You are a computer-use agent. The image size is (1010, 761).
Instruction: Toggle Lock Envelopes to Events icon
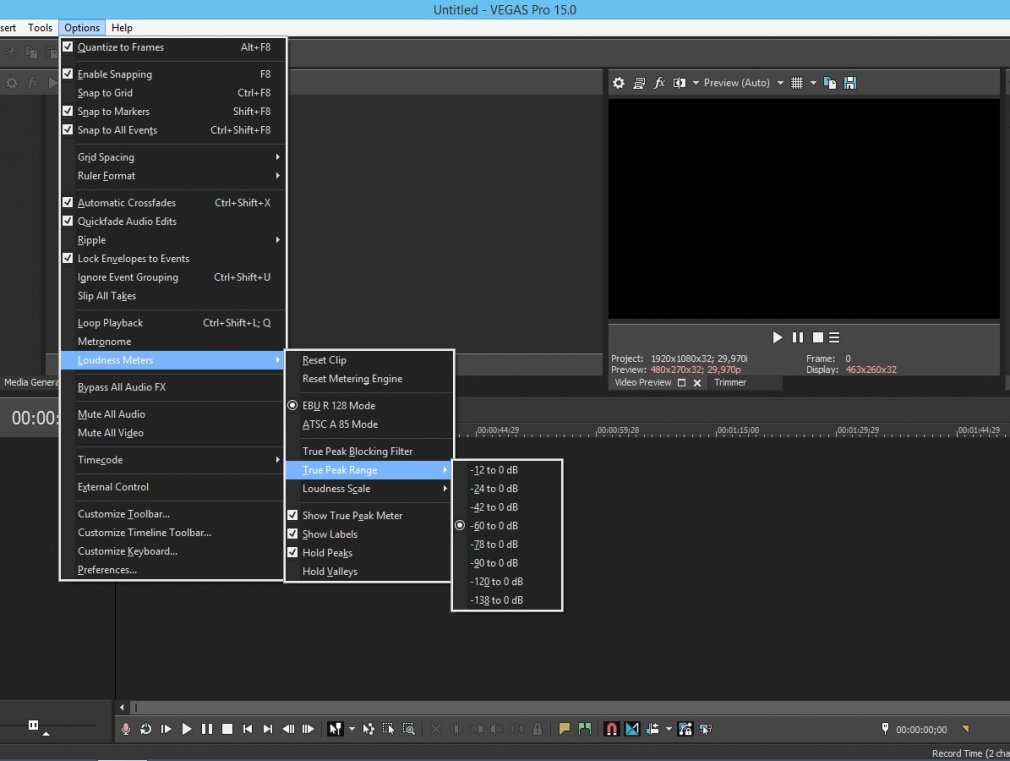pos(685,729)
